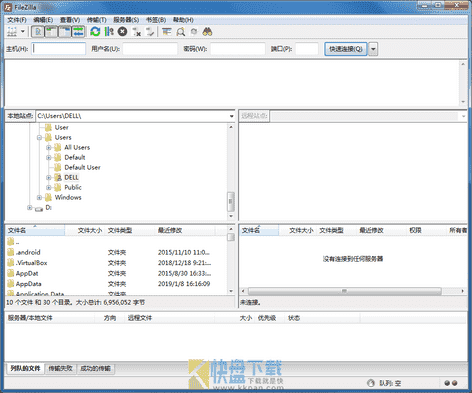Open the 书签(B) menu

pyautogui.click(x=156, y=20)
